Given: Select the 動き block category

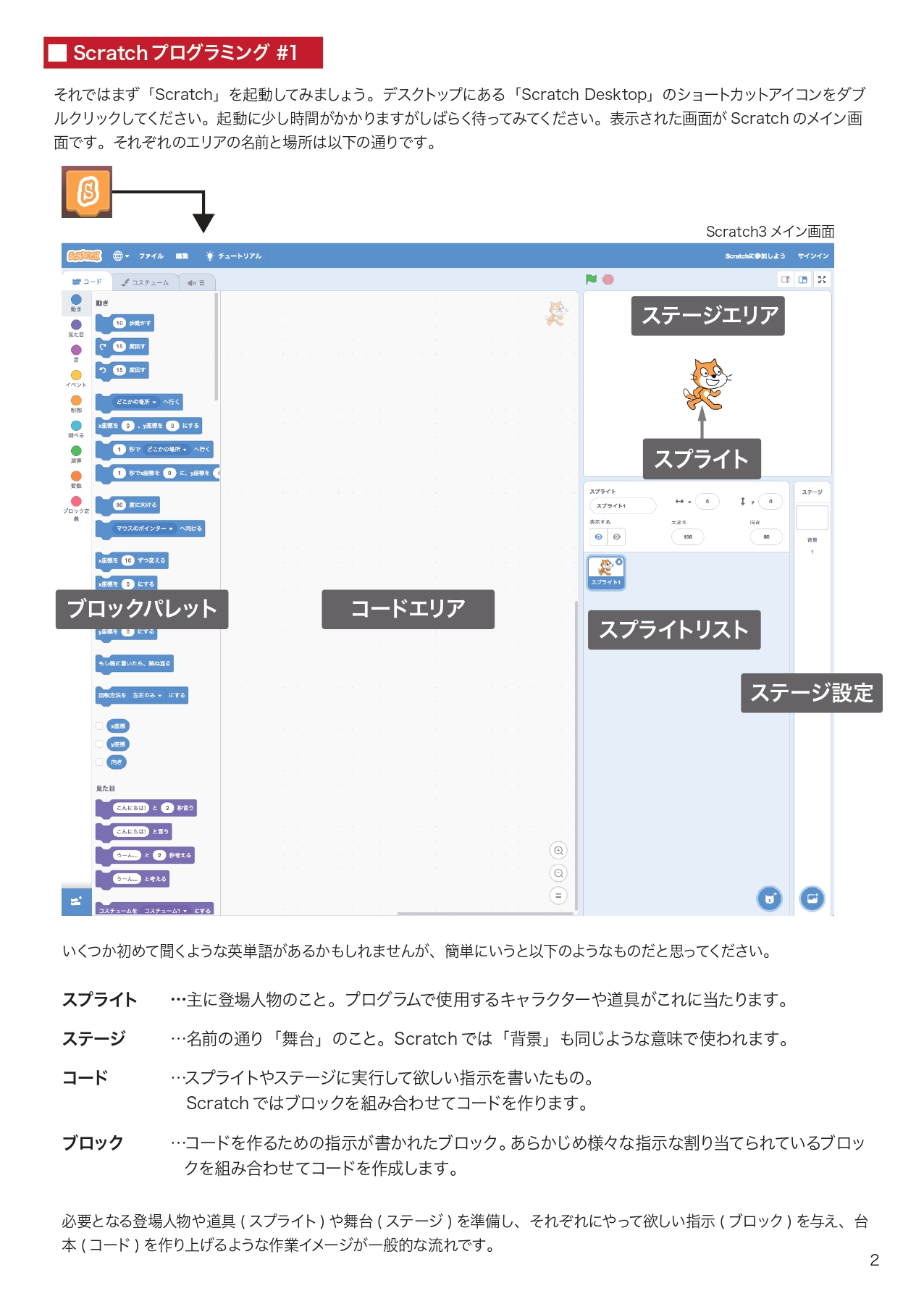Looking at the screenshot, I should (76, 303).
